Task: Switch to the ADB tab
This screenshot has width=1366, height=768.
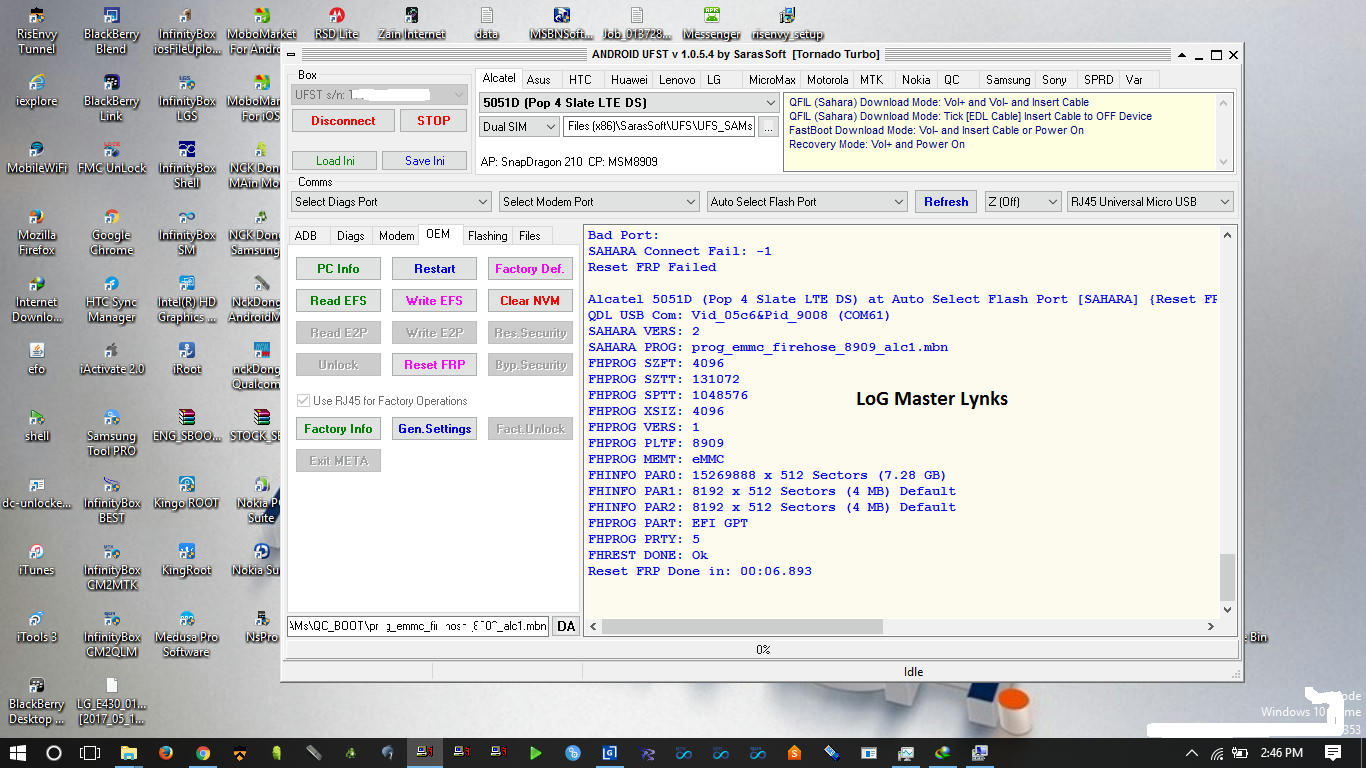Action: pos(306,236)
